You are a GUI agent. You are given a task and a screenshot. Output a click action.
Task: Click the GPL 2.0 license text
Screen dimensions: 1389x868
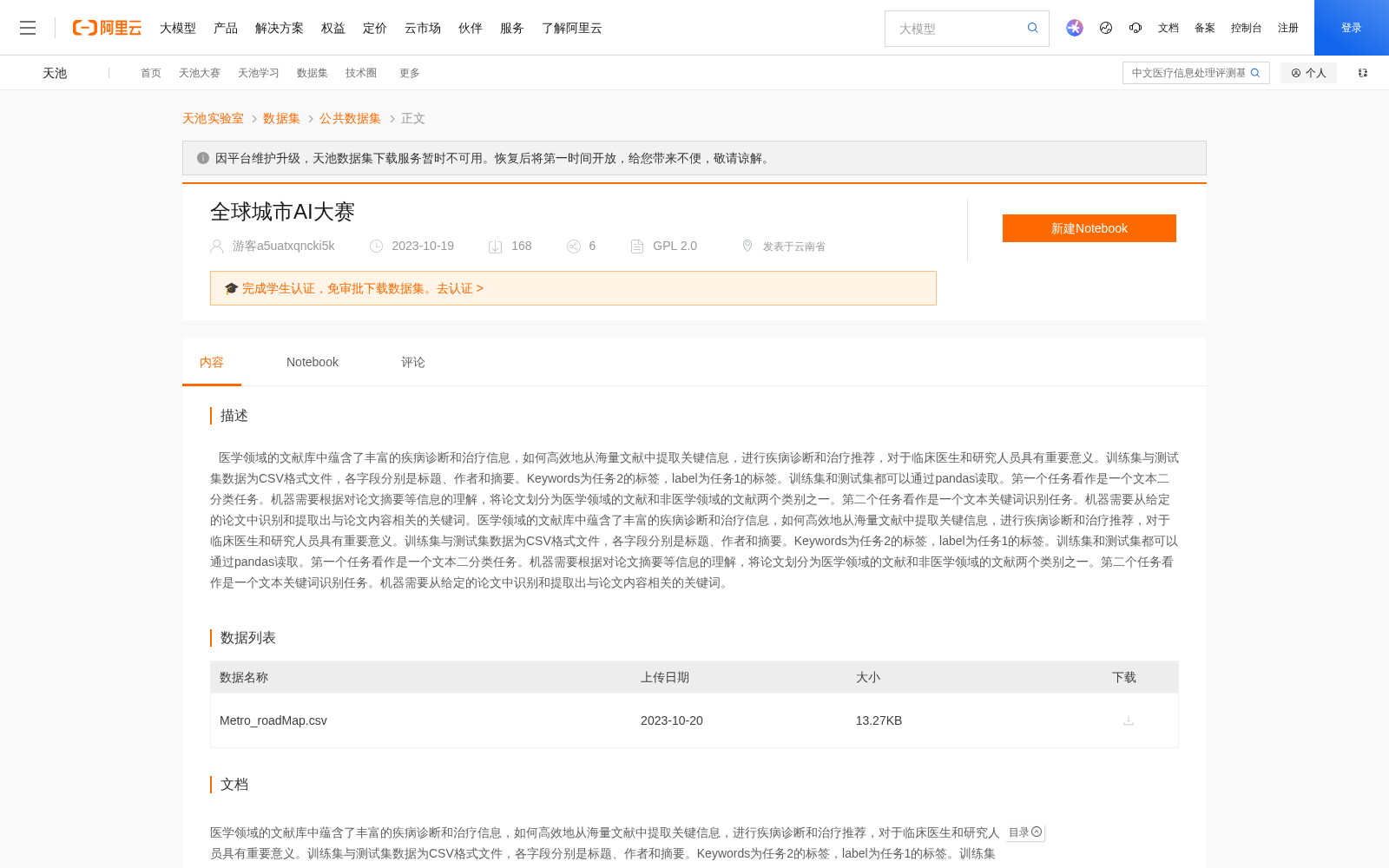coord(675,246)
